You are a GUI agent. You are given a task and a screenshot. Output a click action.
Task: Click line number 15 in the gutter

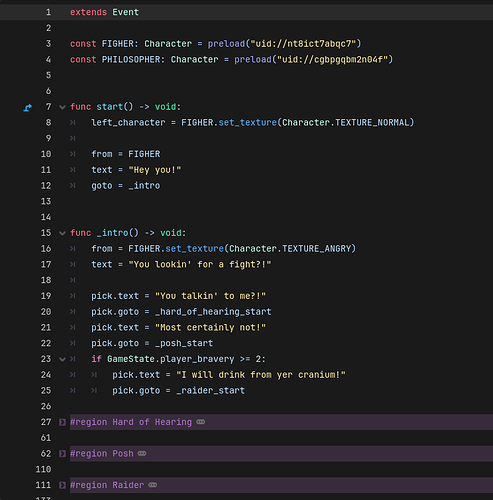[46, 233]
